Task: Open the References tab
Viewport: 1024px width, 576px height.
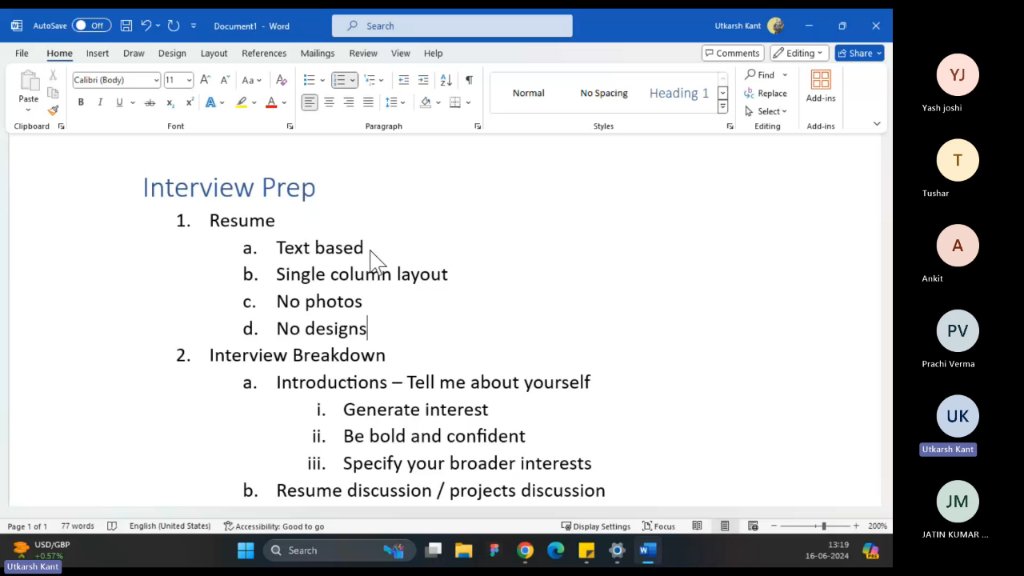Action: [x=264, y=53]
